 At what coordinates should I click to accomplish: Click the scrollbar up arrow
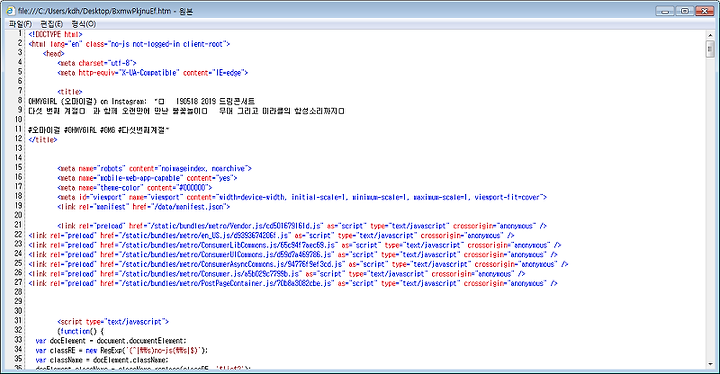coord(710,35)
